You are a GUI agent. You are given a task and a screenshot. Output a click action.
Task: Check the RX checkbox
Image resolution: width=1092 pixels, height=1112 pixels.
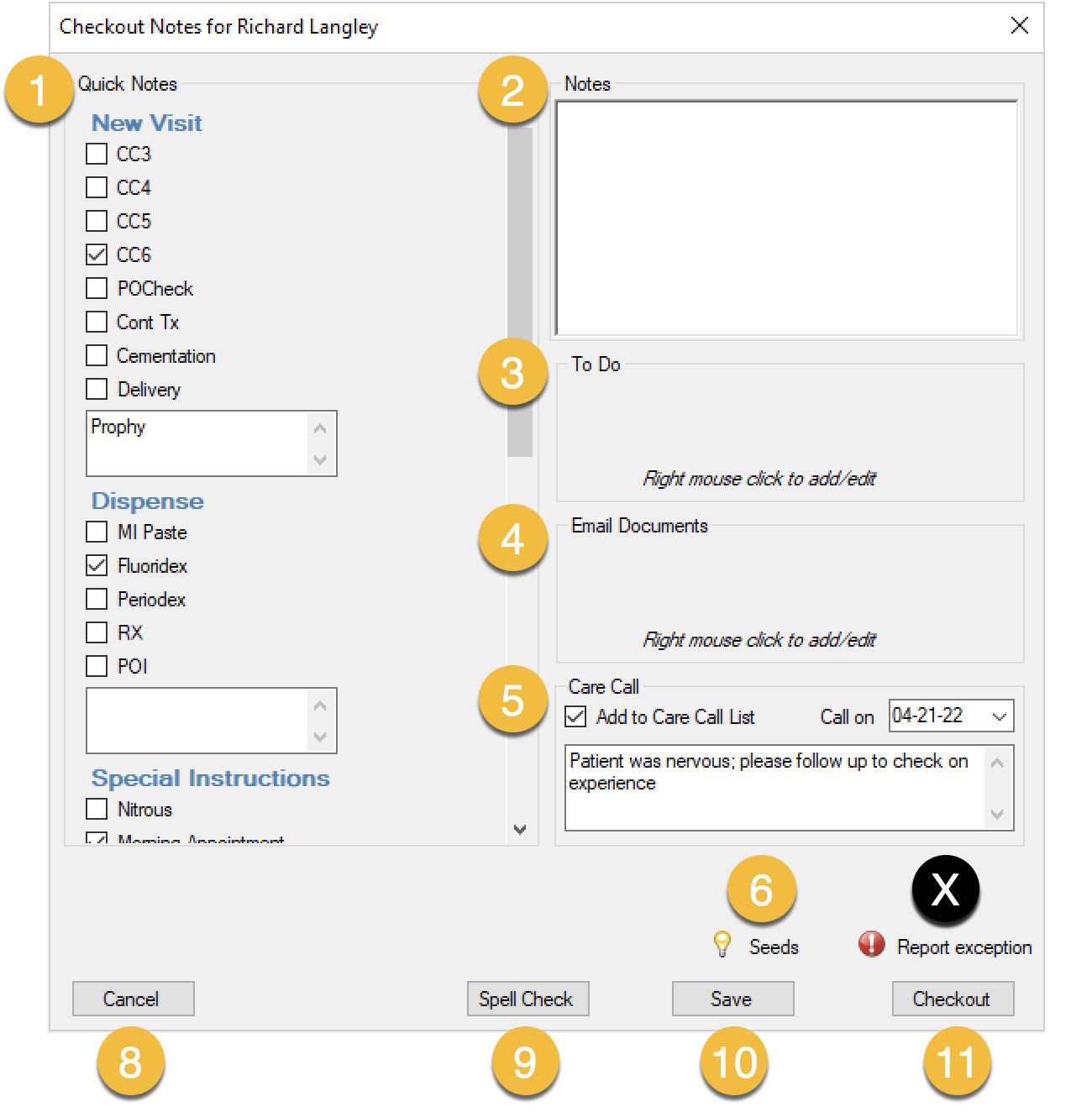tap(97, 632)
